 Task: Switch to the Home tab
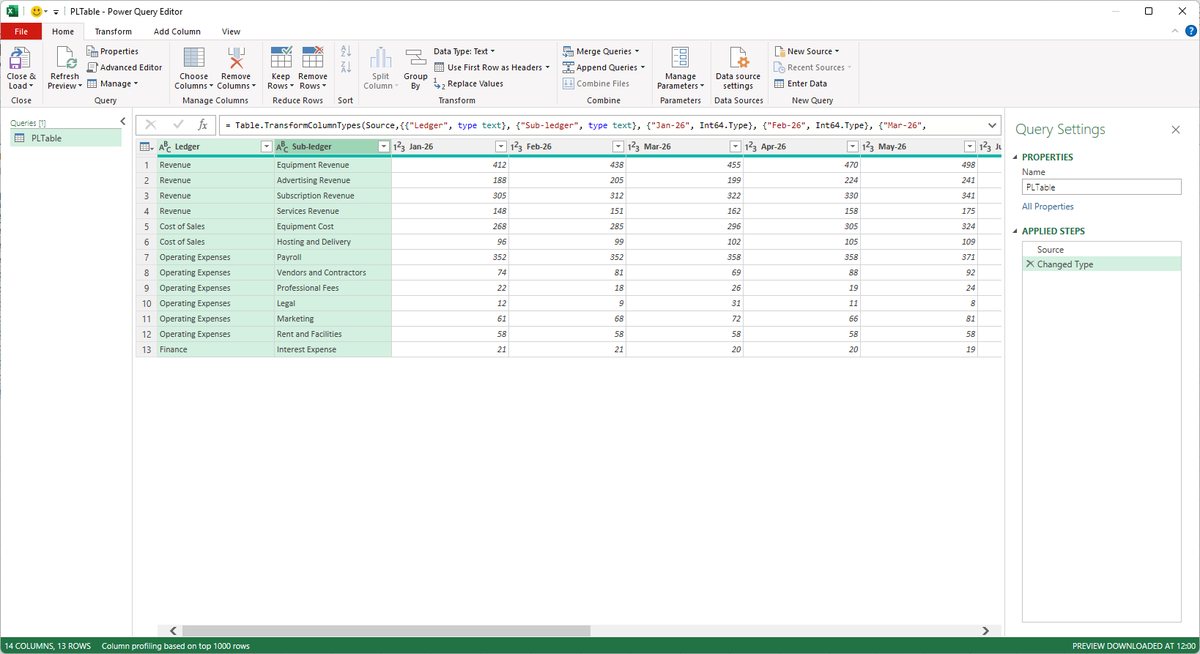(63, 31)
